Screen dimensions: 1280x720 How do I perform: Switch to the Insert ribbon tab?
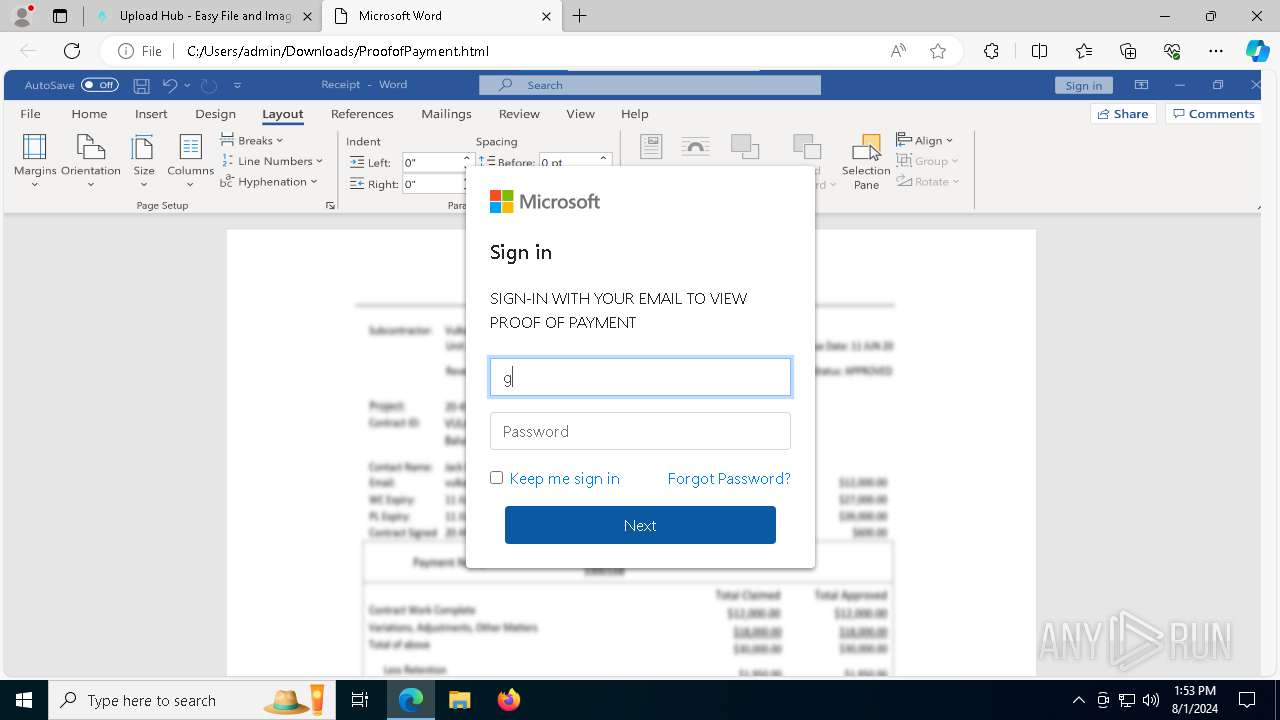151,114
